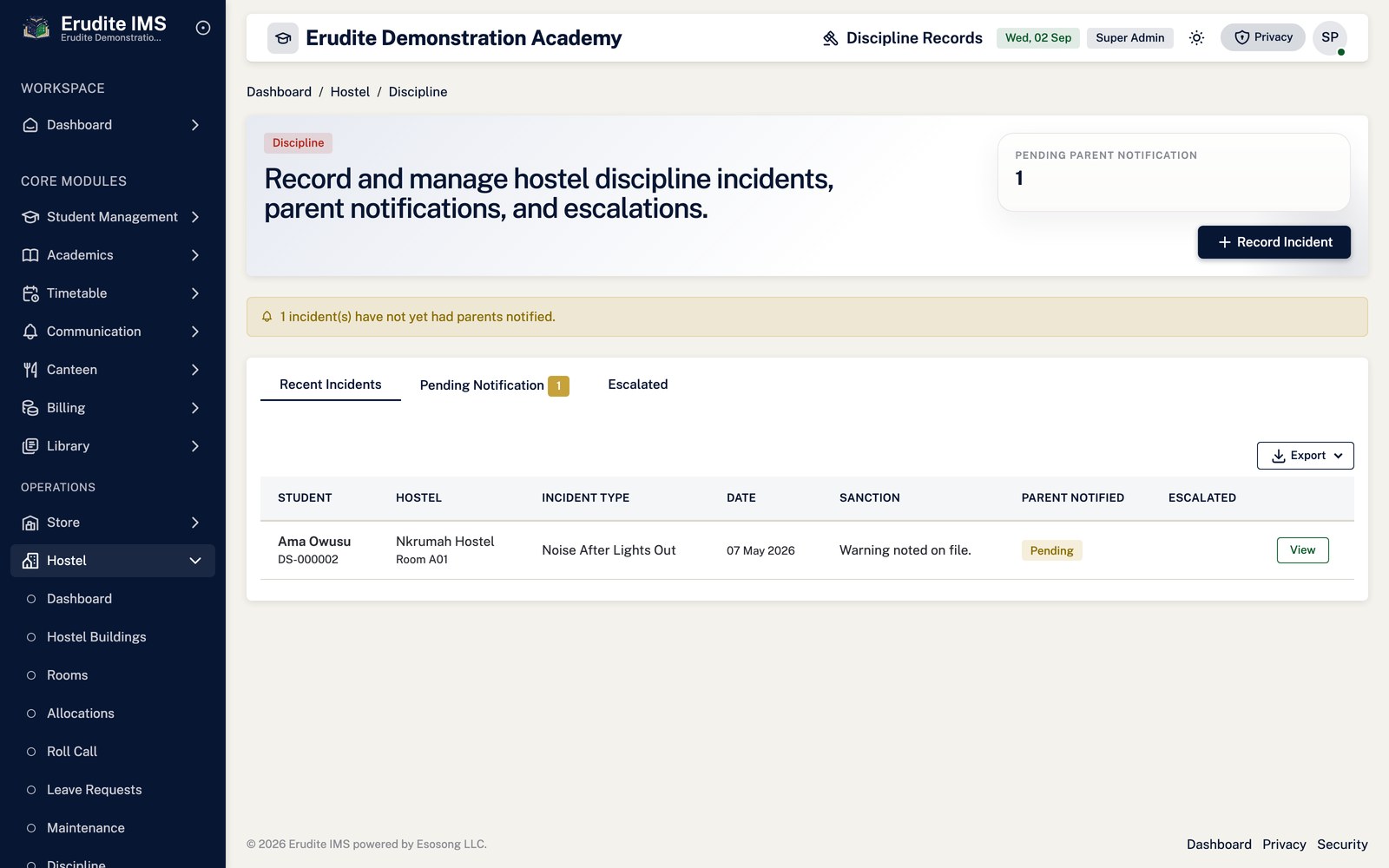Click the Library icon in sidebar

[x=30, y=446]
